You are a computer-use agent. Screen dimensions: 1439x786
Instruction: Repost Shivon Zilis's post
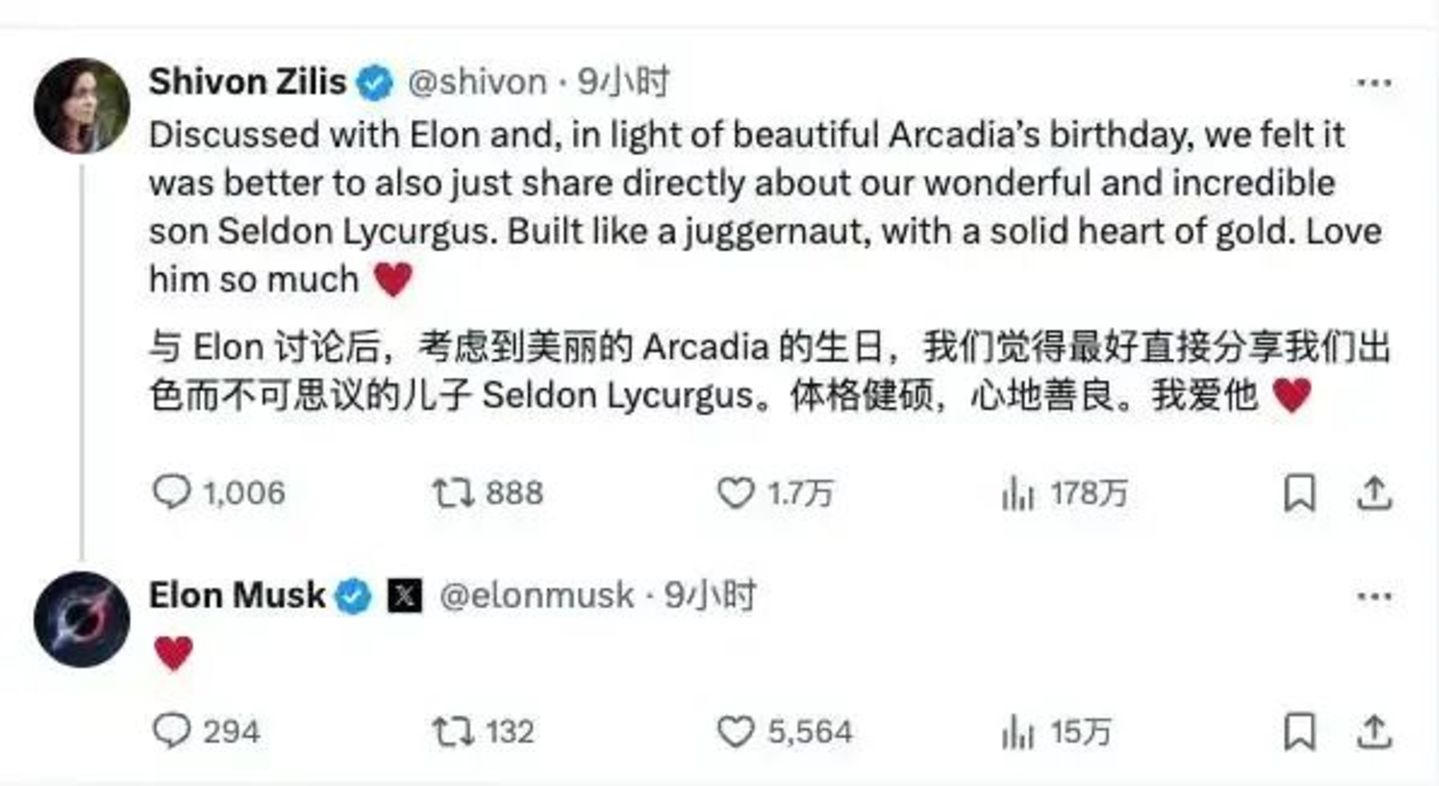coord(451,492)
